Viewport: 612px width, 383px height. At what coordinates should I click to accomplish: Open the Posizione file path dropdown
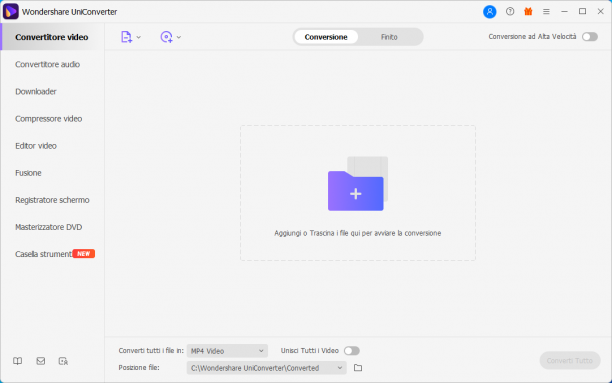267,368
